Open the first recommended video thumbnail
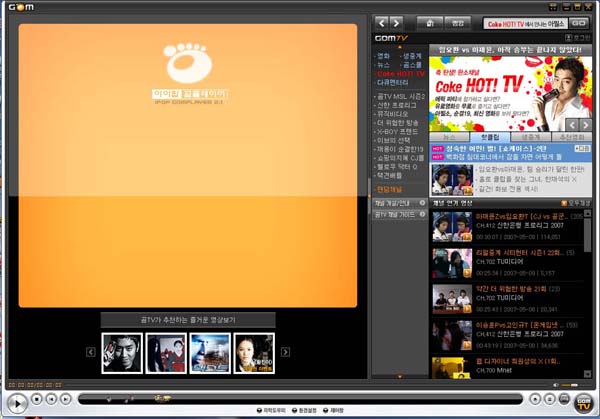Image resolution: width=600 pixels, height=419 pixels. 122,353
